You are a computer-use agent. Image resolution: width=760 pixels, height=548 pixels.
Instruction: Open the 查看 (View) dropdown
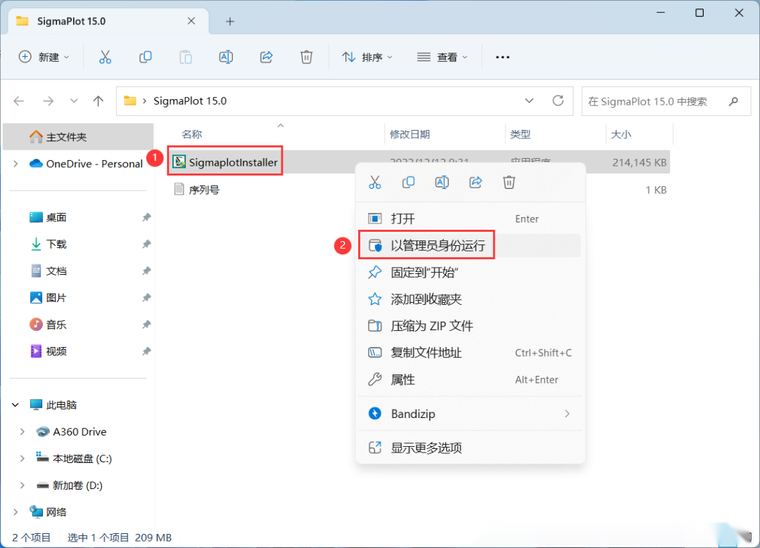442,57
